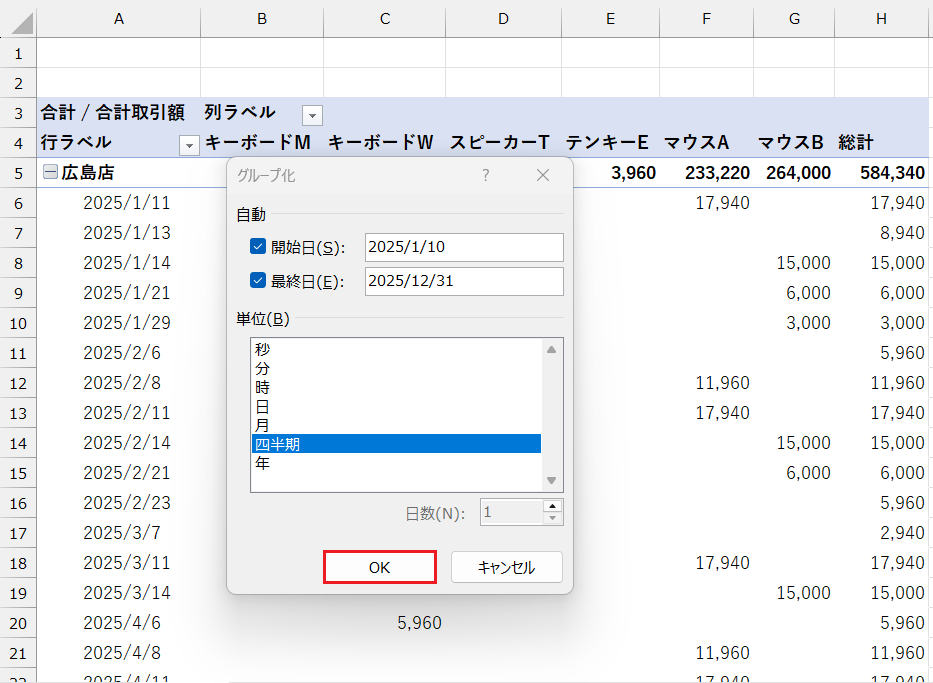Select the row 12 header
The width and height of the screenshot is (933, 683).
point(17,383)
